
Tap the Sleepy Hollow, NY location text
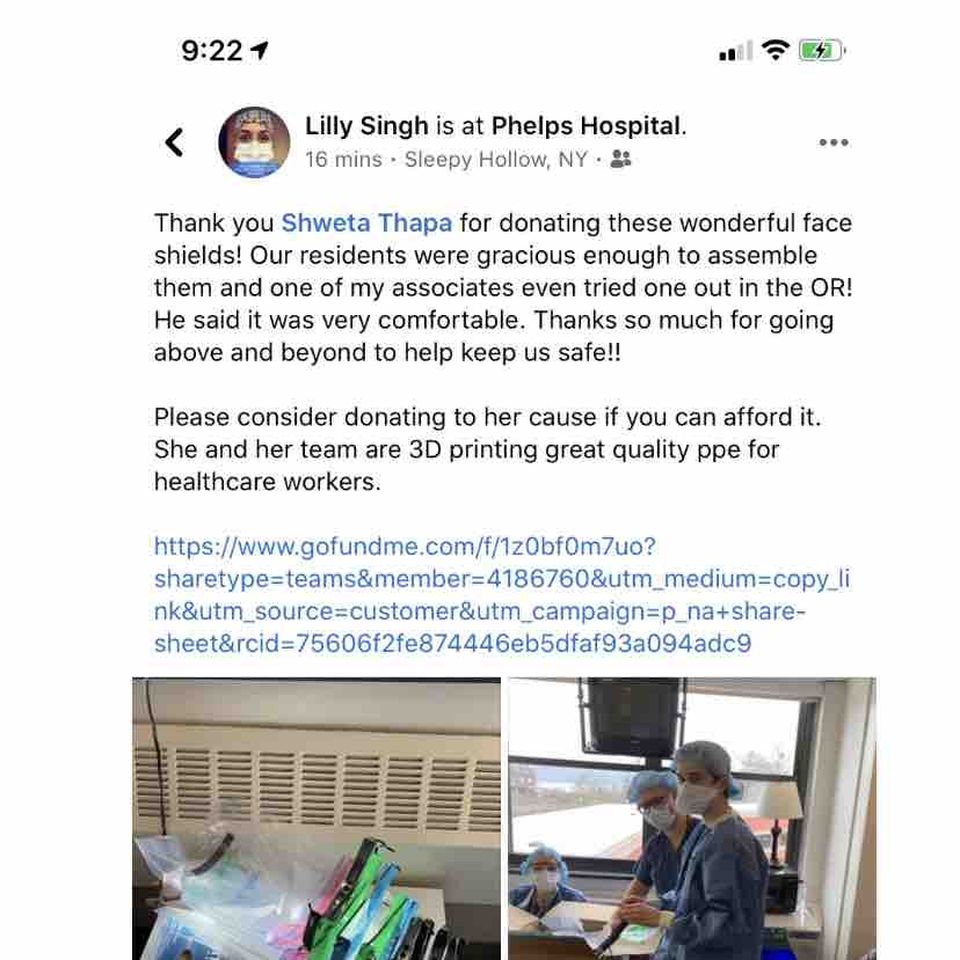tap(496, 160)
